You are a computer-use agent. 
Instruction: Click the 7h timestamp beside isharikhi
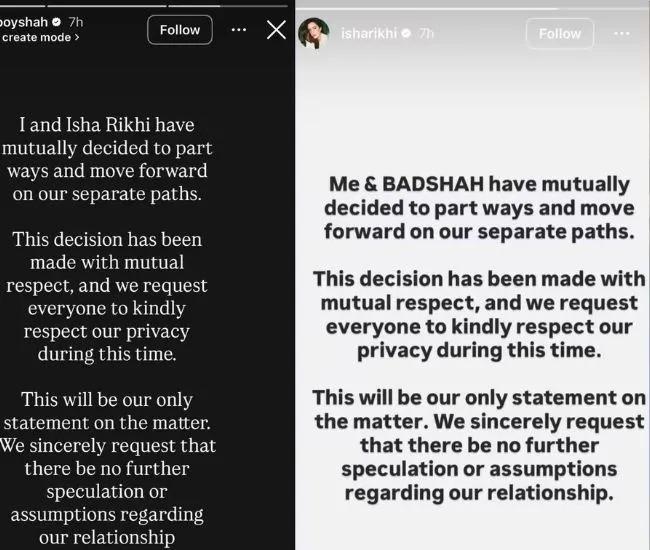tap(426, 33)
